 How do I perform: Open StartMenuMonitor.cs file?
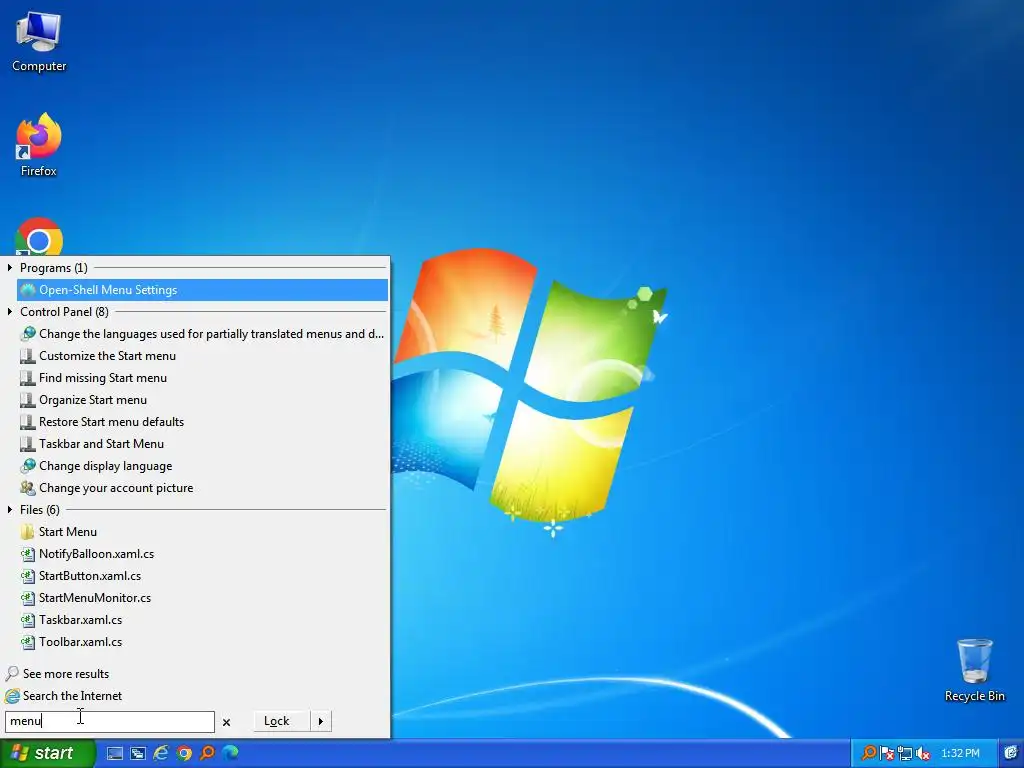tap(202, 598)
